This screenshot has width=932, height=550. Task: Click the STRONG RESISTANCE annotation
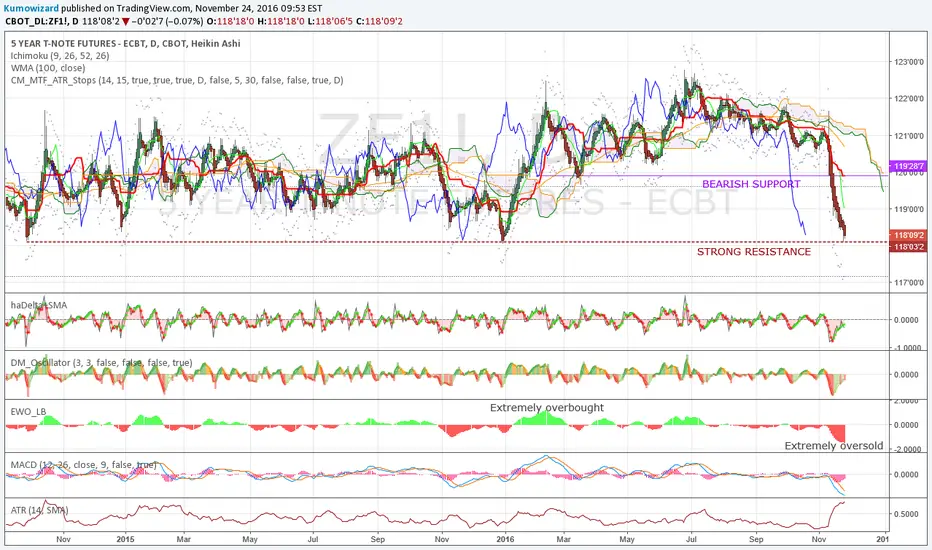754,252
